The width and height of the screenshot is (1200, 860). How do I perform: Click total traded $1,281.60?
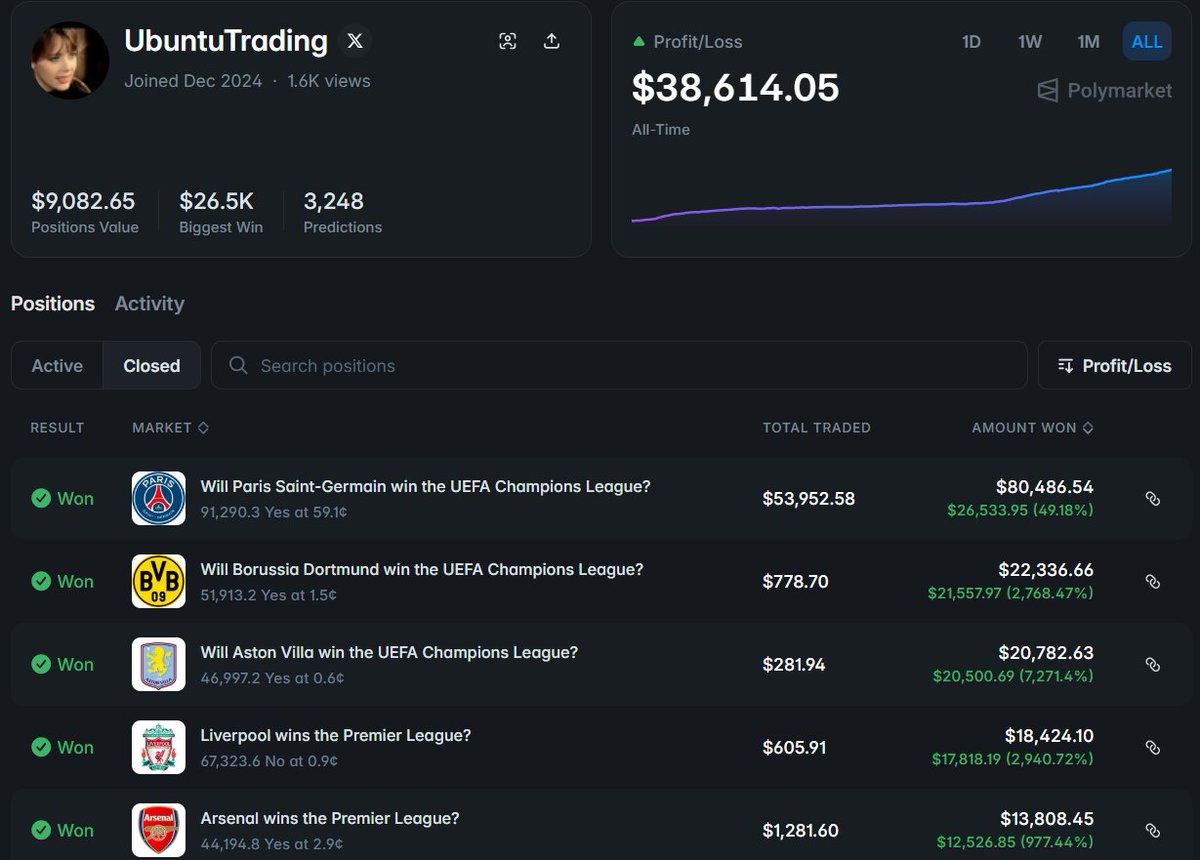(x=800, y=831)
